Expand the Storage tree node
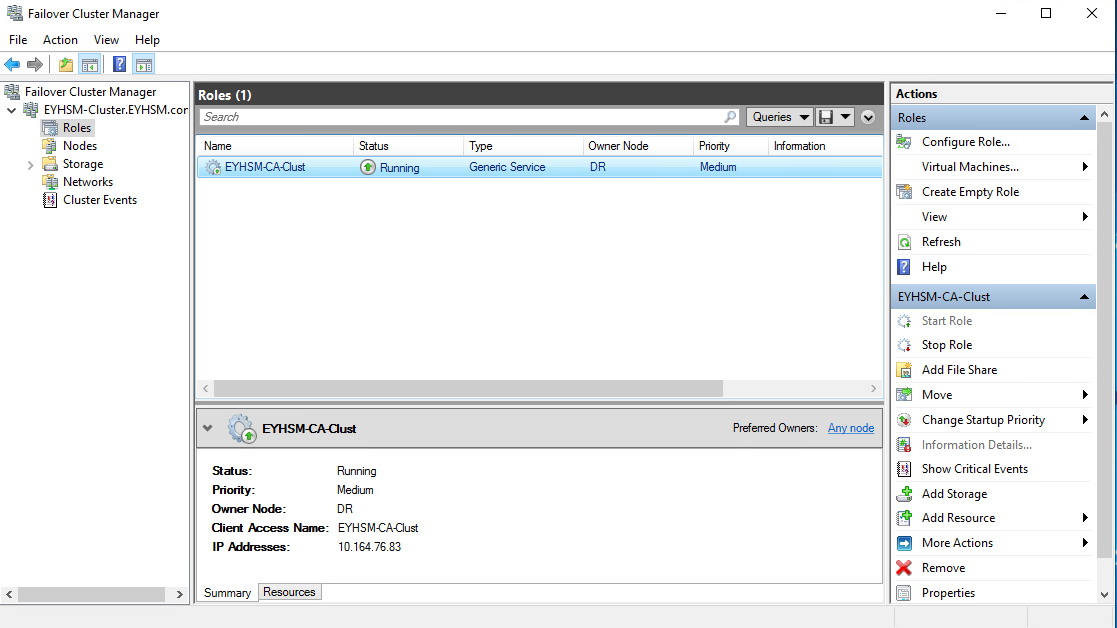Image resolution: width=1117 pixels, height=628 pixels. click(x=30, y=164)
